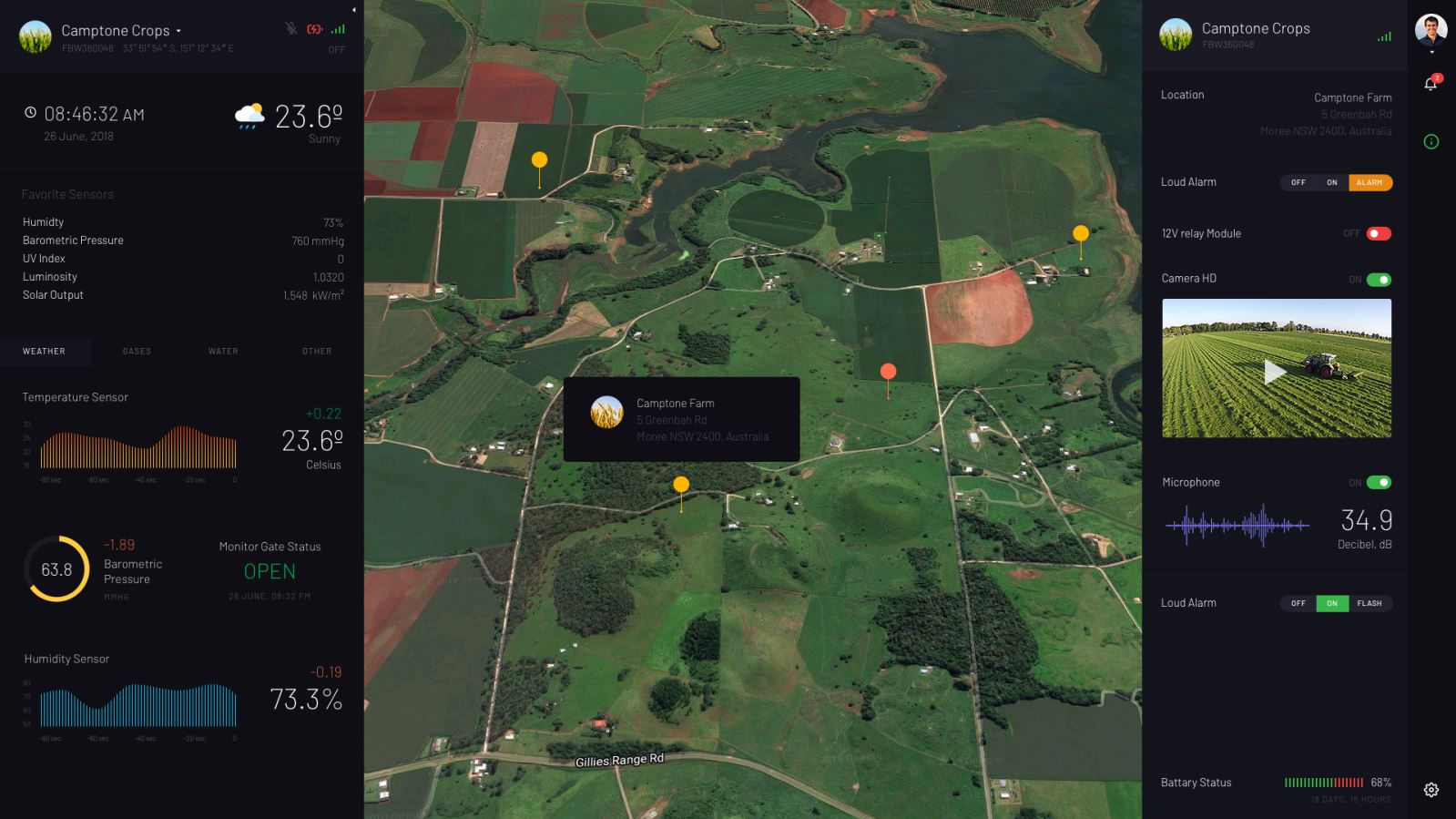Switch to the OTHER tab
This screenshot has width=1456, height=819.
(x=317, y=352)
